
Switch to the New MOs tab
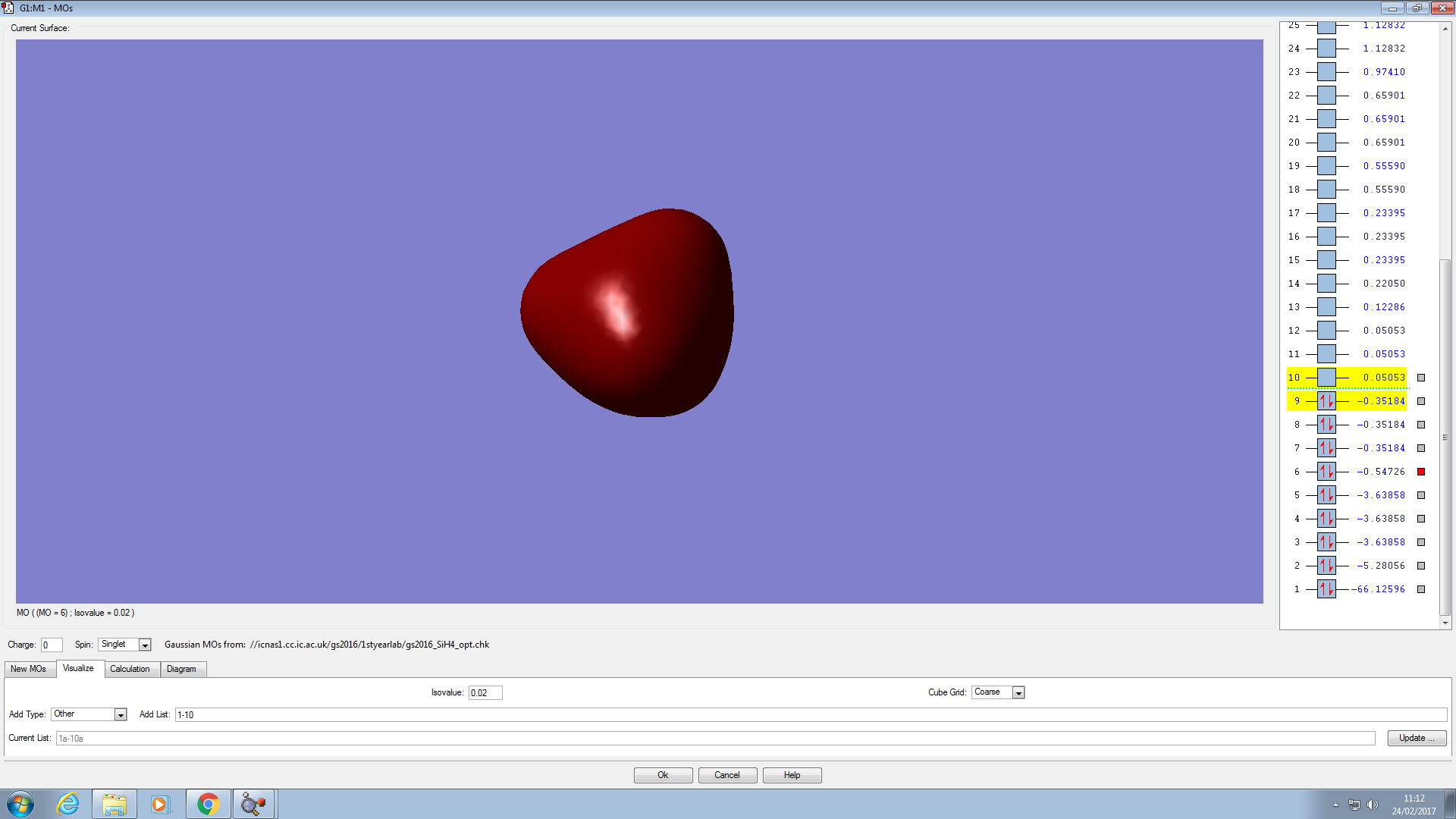28,669
